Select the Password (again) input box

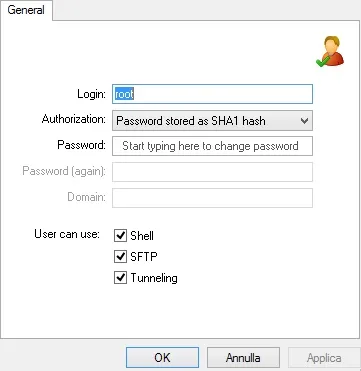click(212, 172)
